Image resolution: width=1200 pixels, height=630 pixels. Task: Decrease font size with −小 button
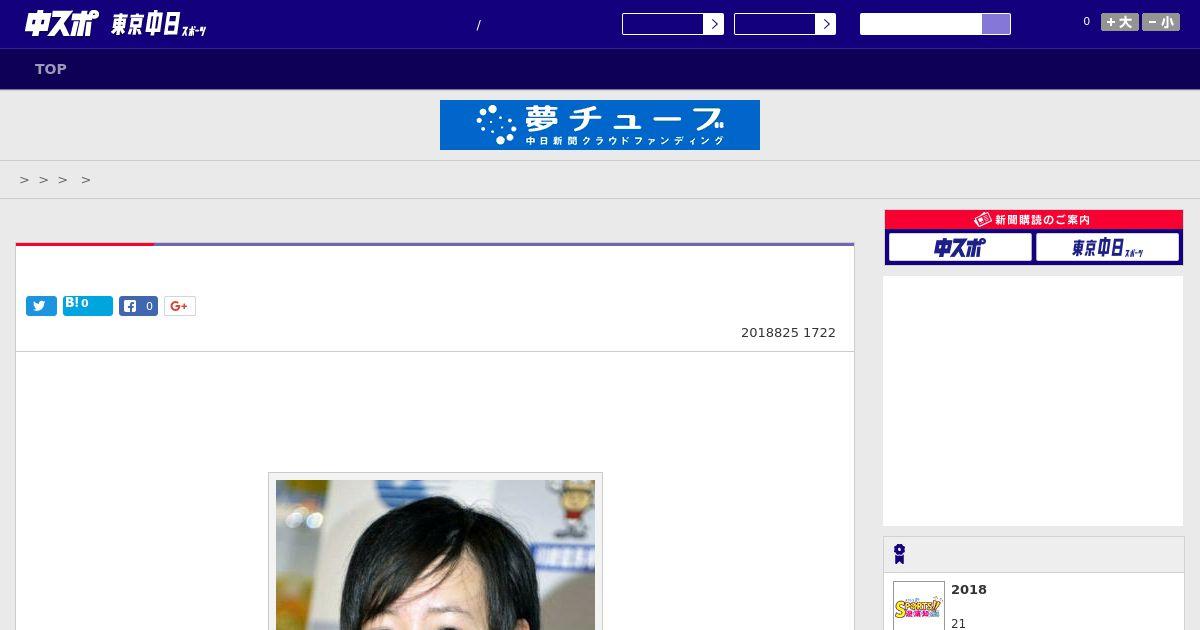(x=1161, y=22)
